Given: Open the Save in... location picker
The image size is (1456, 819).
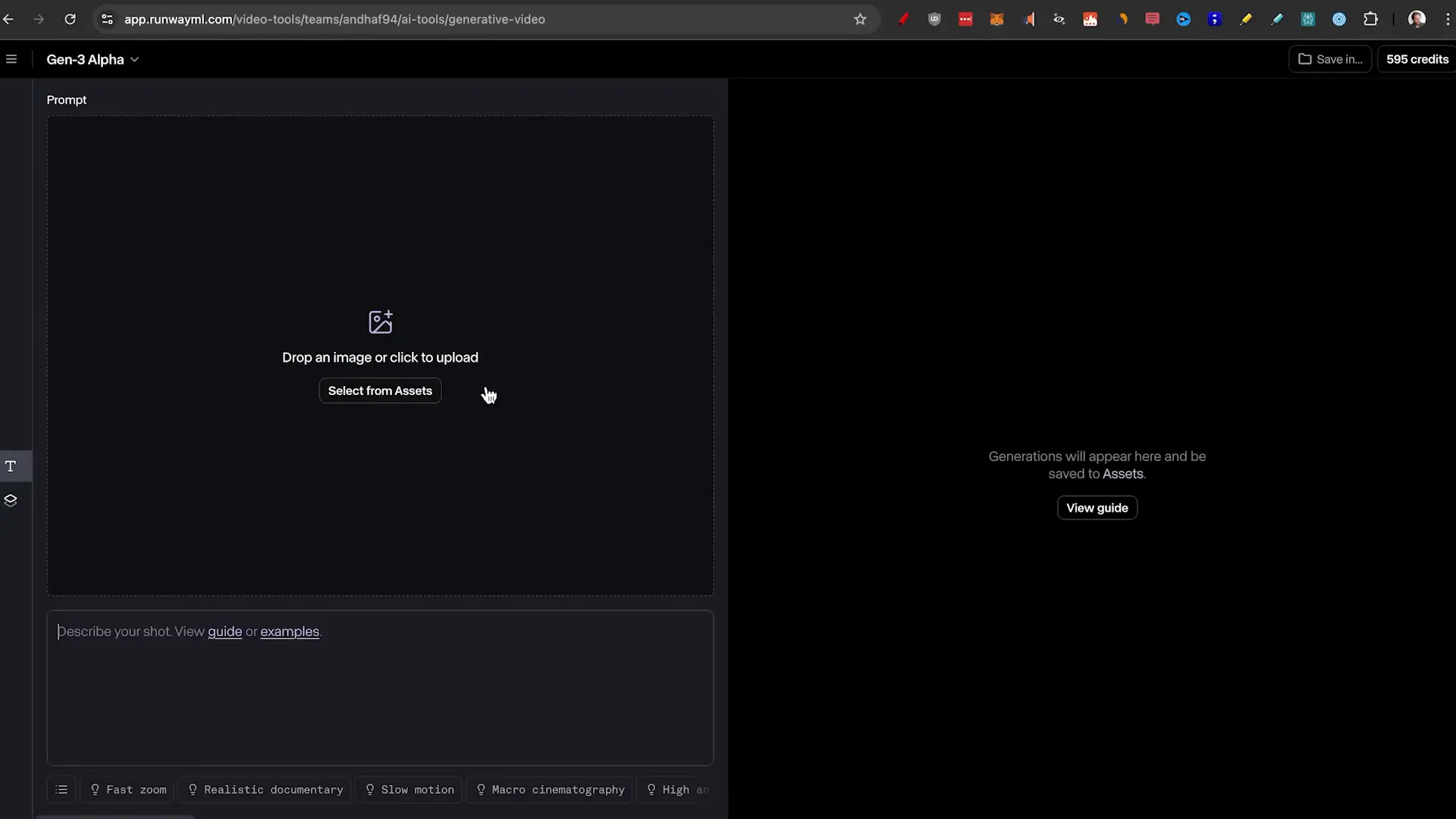Looking at the screenshot, I should [1329, 59].
